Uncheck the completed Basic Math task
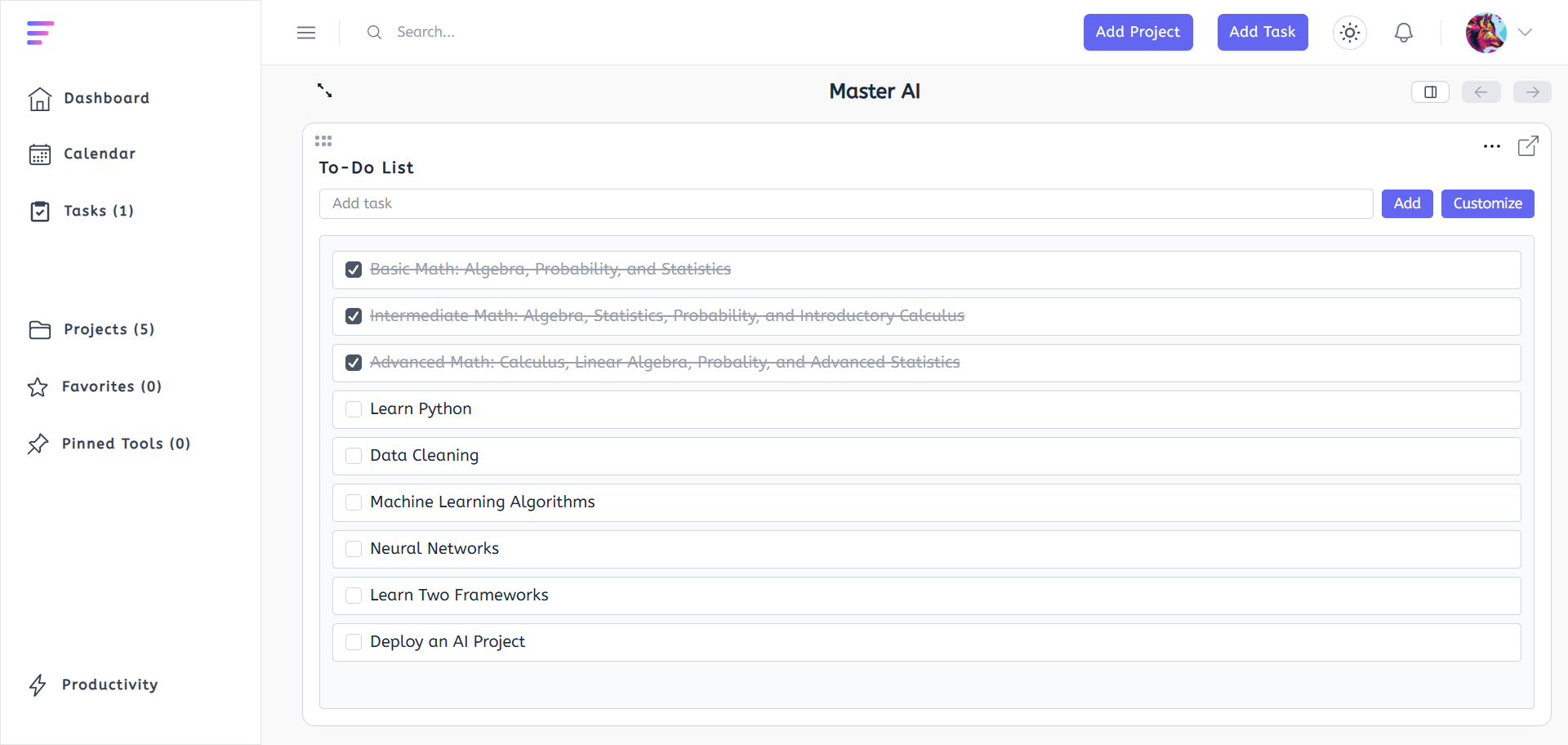Viewport: 1568px width, 745px height. (x=353, y=269)
